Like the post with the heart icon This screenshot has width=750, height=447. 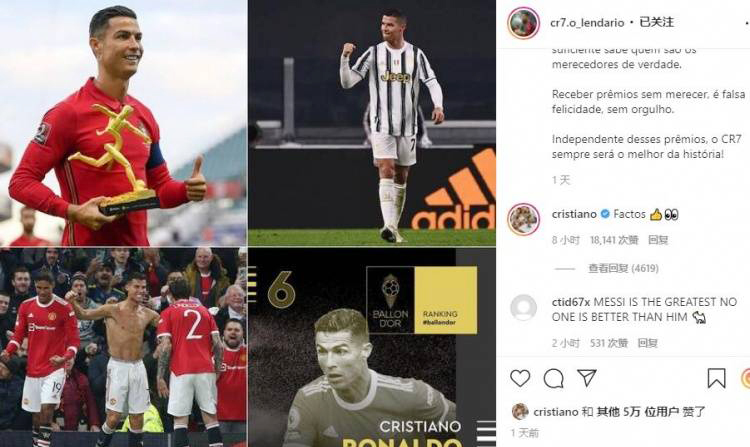coord(520,378)
